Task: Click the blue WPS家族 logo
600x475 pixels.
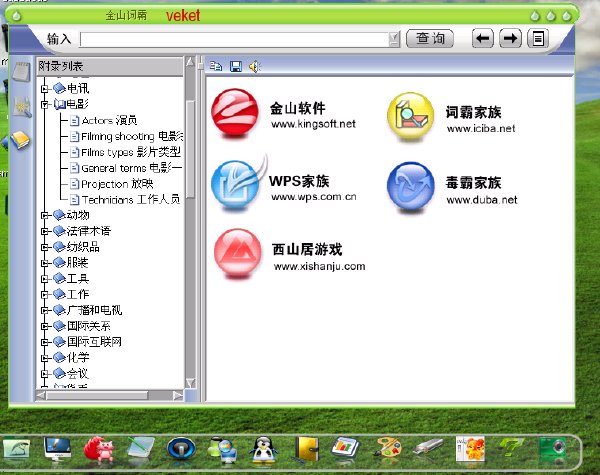Action: click(236, 184)
